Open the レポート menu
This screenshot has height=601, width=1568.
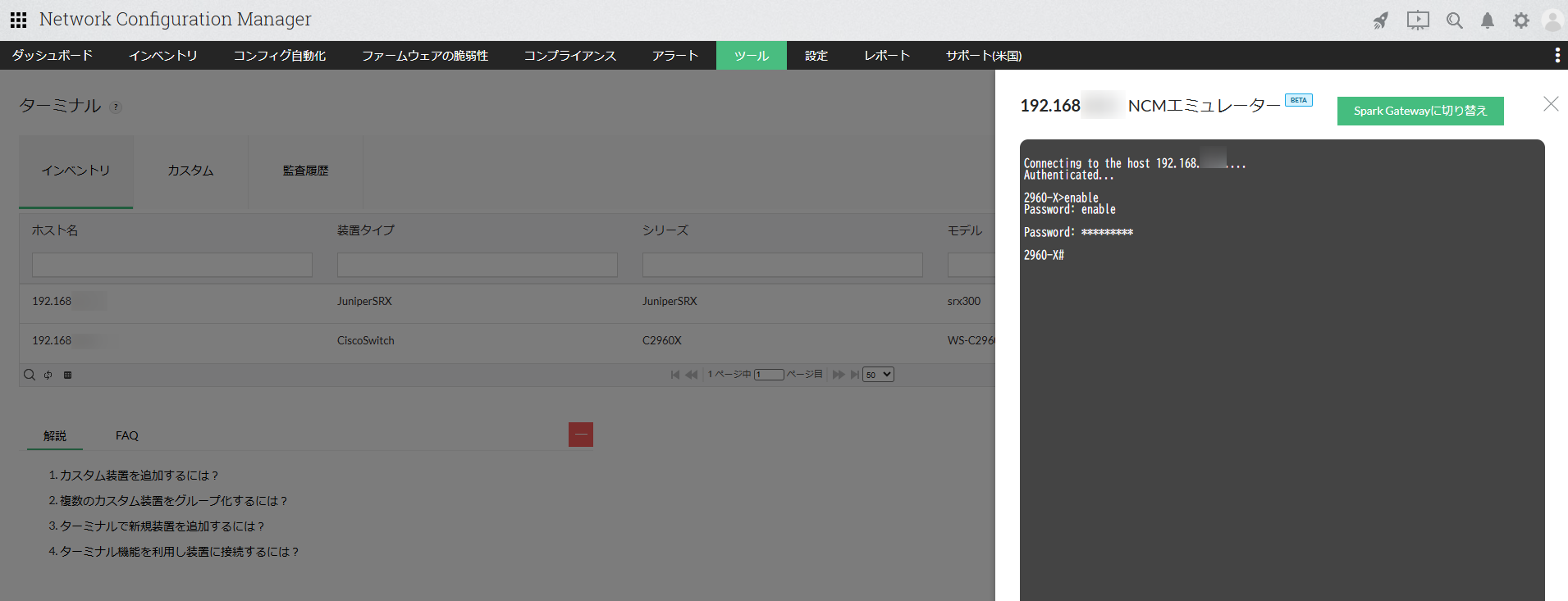(x=887, y=55)
